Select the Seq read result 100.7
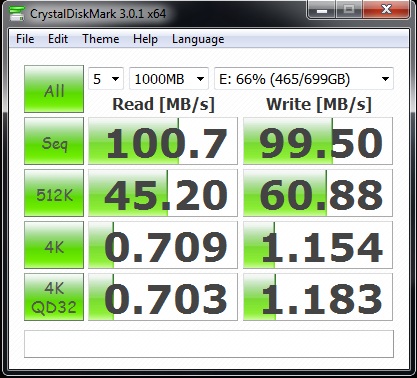 click(163, 141)
